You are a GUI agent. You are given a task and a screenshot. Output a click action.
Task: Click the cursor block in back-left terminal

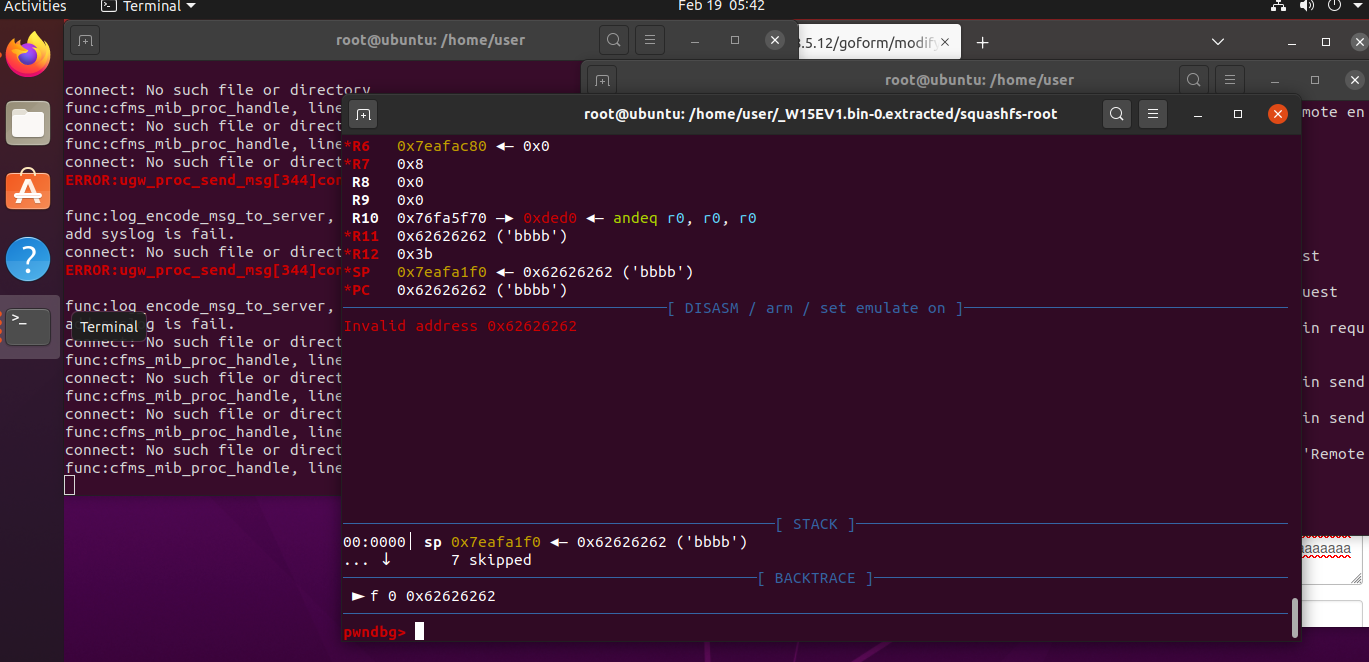[69, 486]
